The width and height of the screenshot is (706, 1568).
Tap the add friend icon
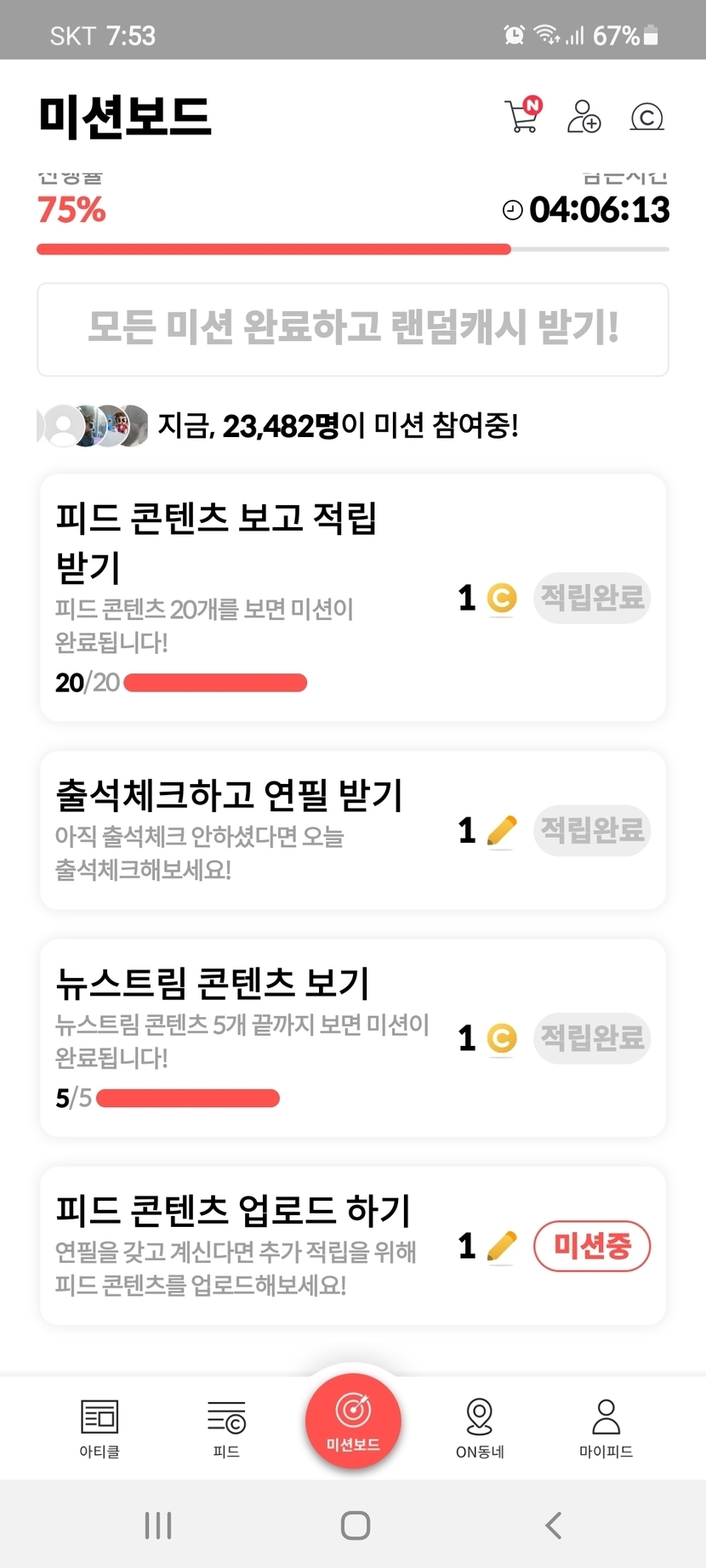point(584,116)
